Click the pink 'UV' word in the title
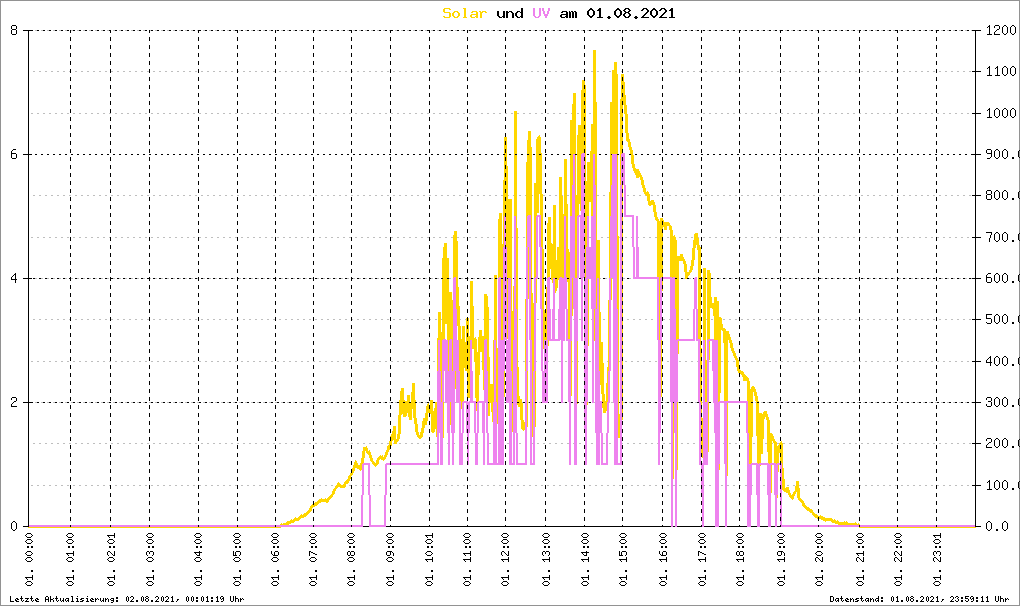Image resolution: width=1020 pixels, height=606 pixels. point(541,13)
